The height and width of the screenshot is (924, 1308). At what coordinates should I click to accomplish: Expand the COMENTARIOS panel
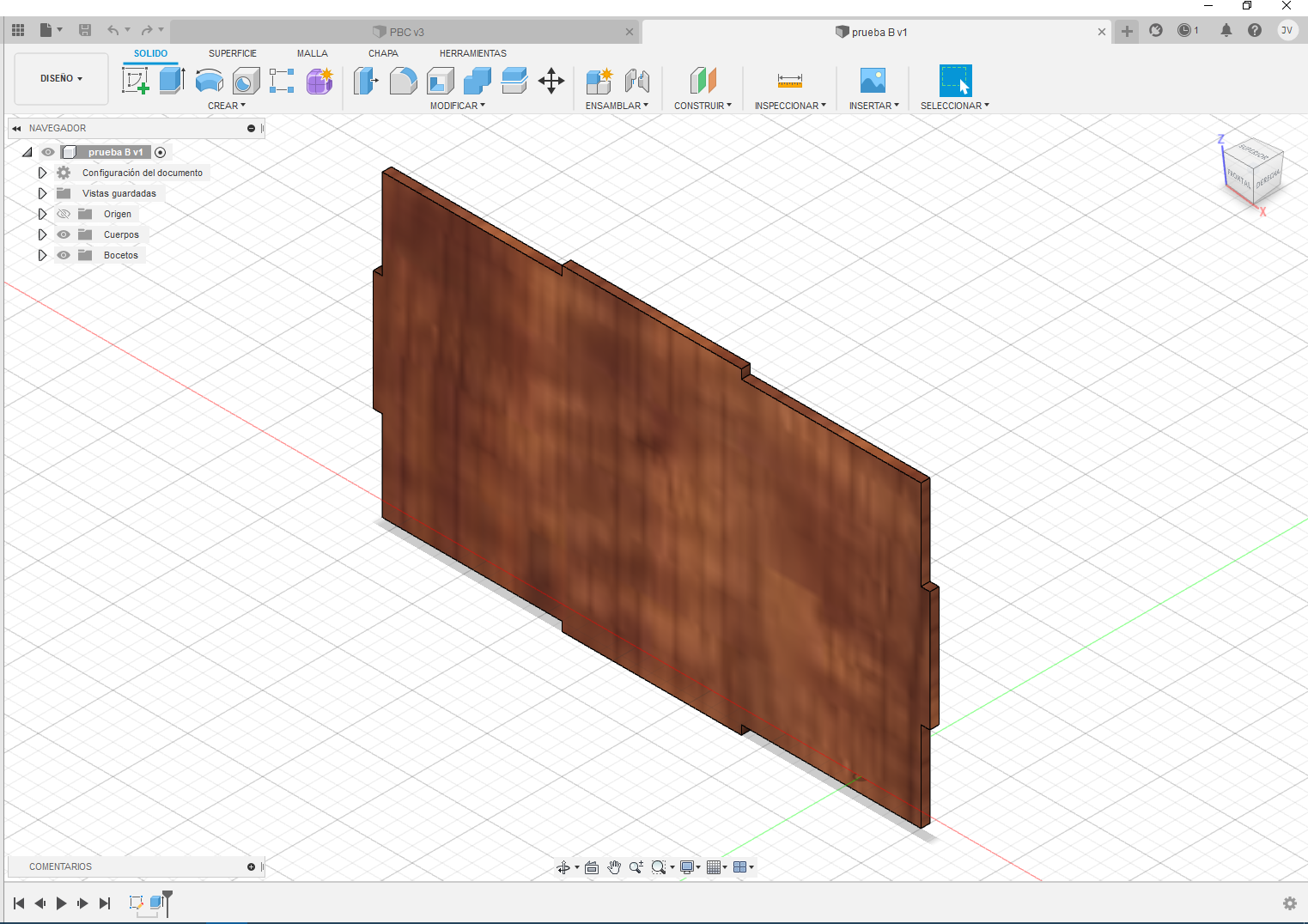click(251, 866)
